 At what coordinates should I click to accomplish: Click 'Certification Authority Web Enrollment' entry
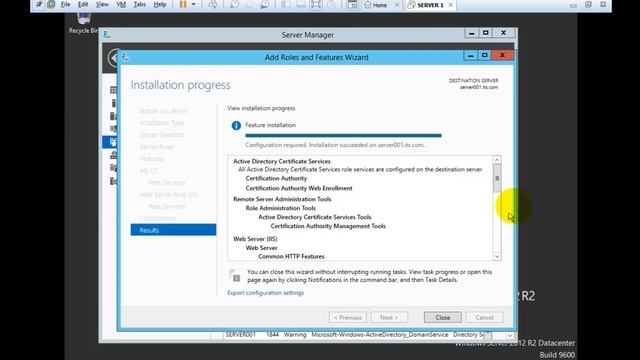coord(299,188)
